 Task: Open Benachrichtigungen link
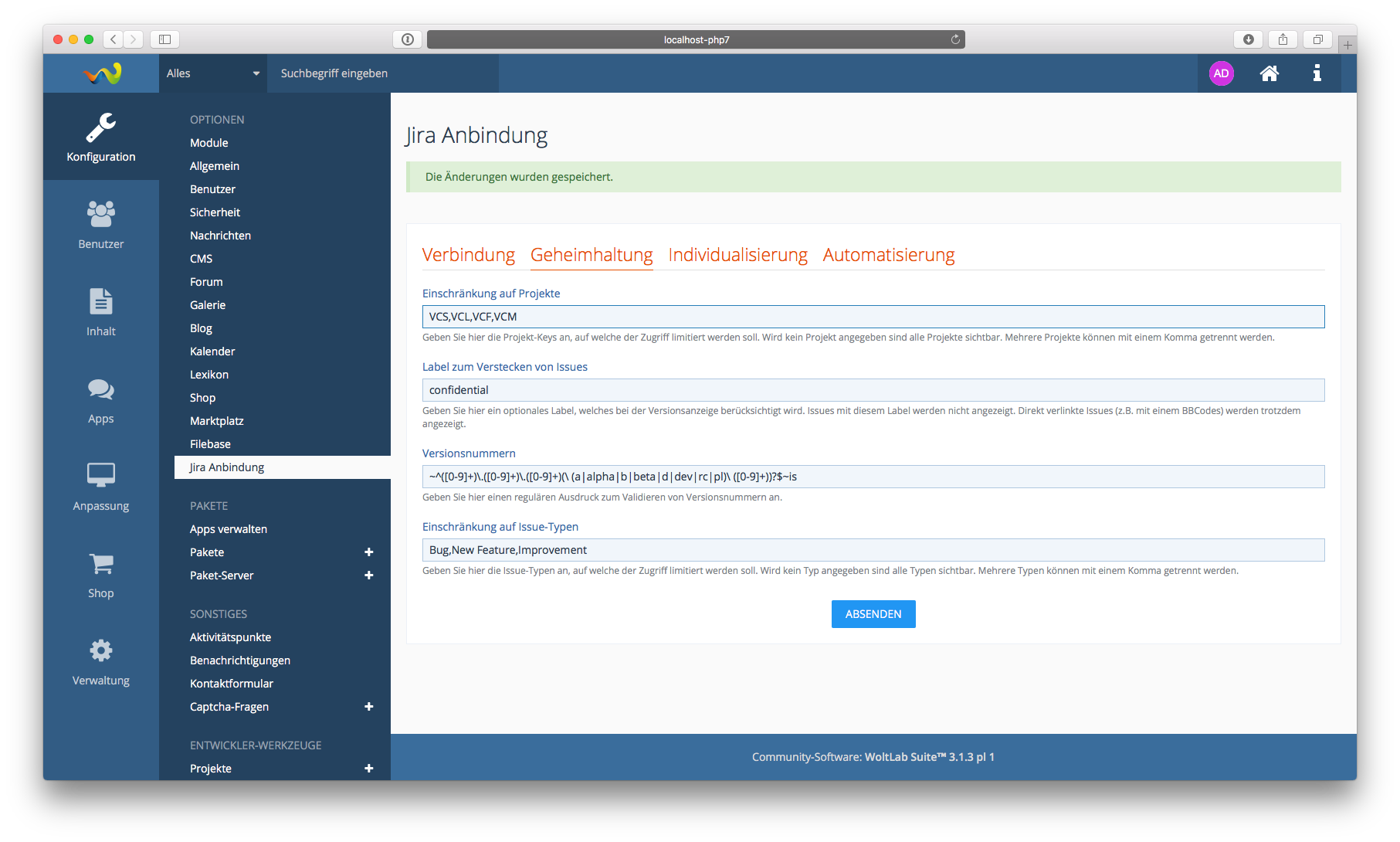click(240, 660)
